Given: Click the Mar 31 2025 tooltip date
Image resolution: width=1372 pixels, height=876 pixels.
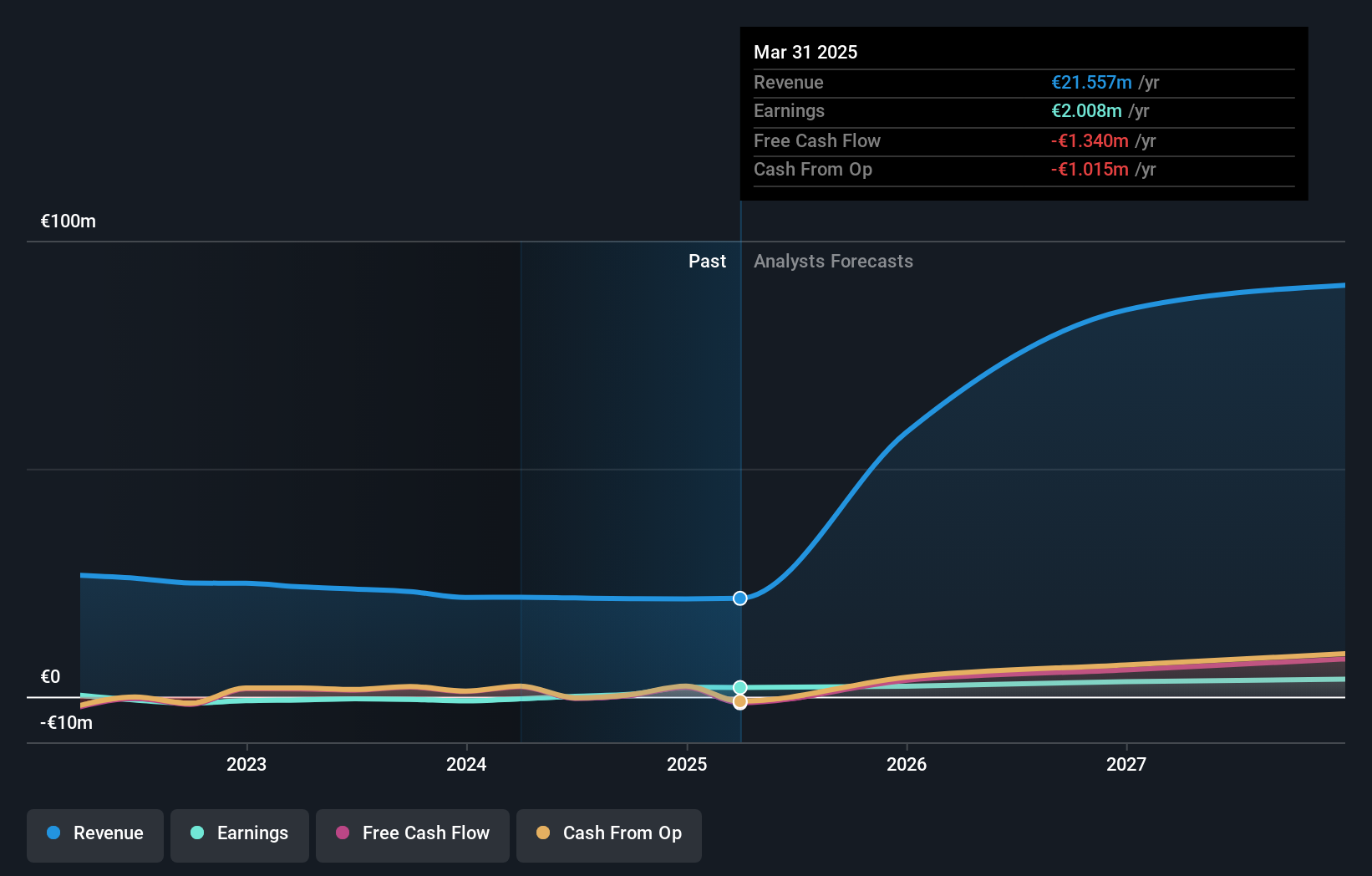Looking at the screenshot, I should pos(805,52).
